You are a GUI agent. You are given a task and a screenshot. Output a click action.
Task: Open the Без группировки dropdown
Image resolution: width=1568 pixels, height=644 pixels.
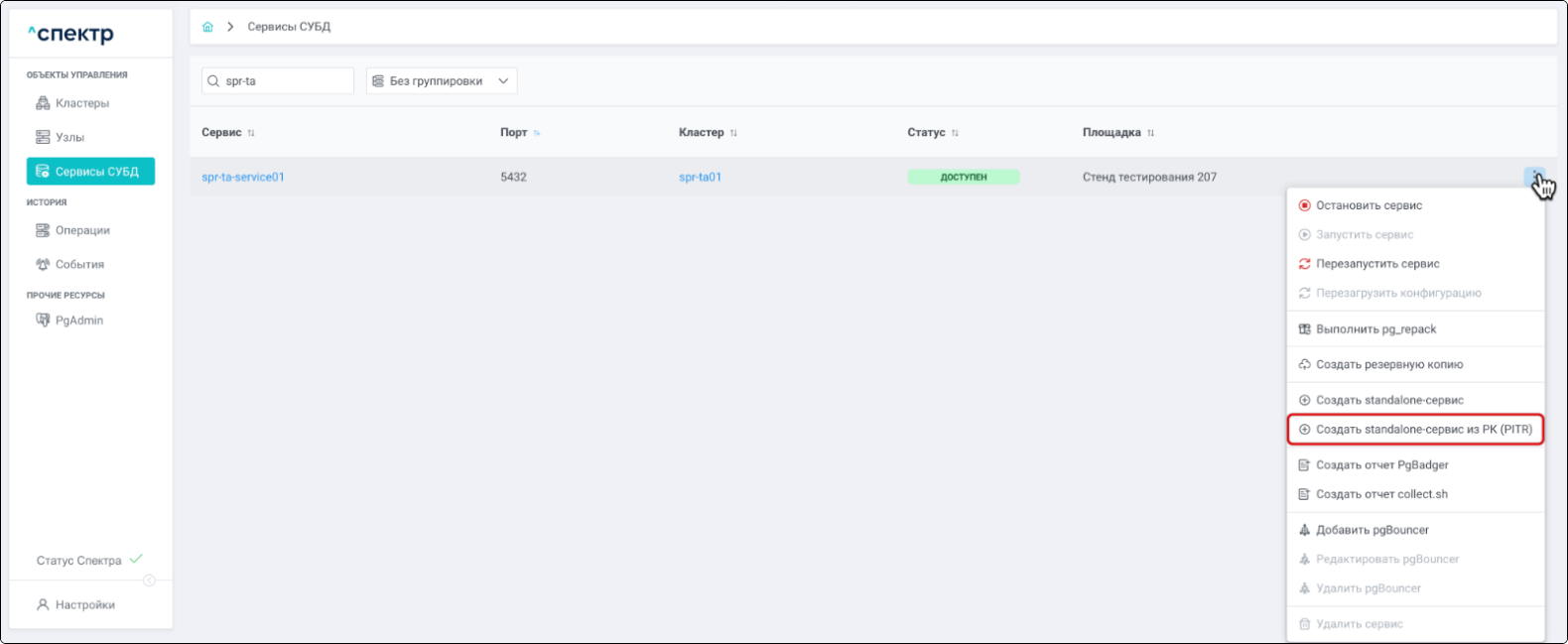pos(442,81)
